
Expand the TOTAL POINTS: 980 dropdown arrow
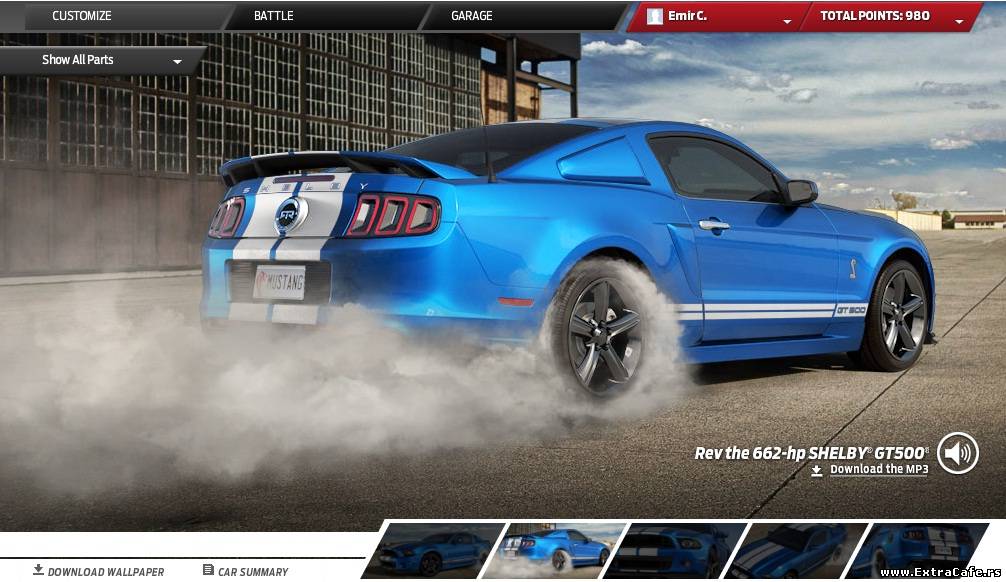(x=959, y=21)
